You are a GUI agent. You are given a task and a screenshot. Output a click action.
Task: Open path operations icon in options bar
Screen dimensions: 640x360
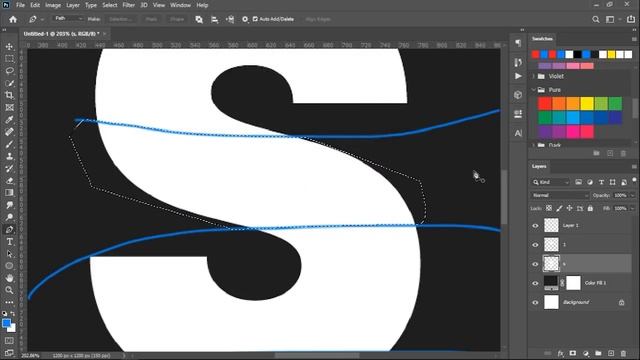(199, 19)
